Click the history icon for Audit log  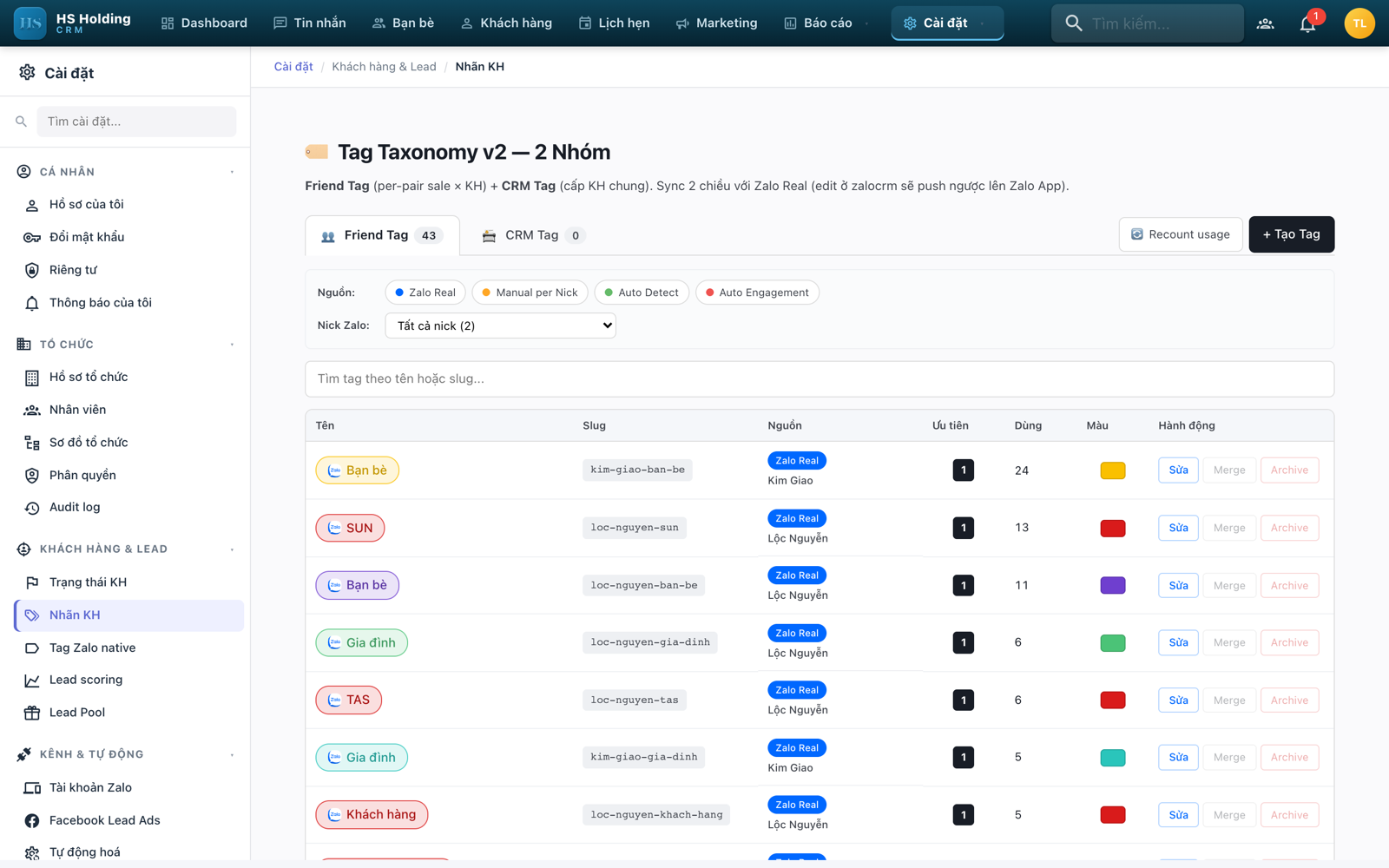[x=32, y=508]
